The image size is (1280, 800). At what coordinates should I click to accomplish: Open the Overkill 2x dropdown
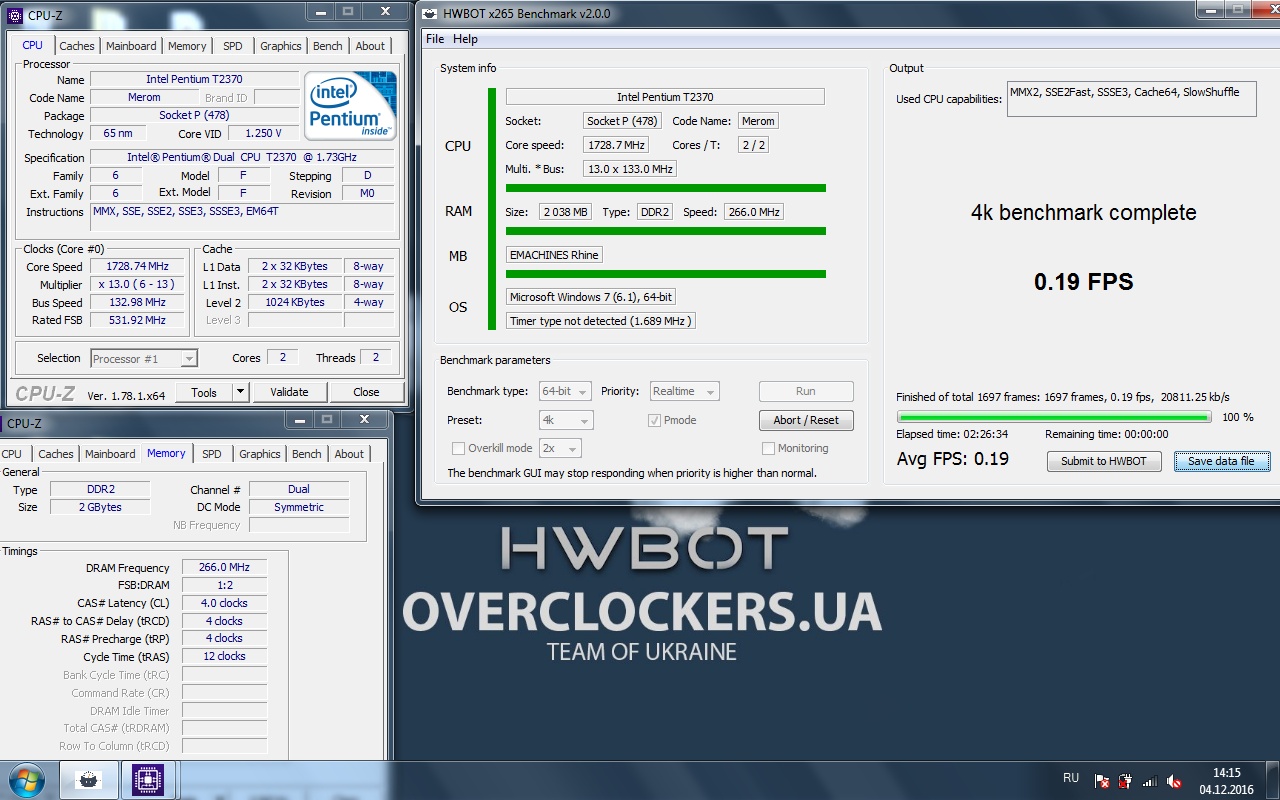560,448
